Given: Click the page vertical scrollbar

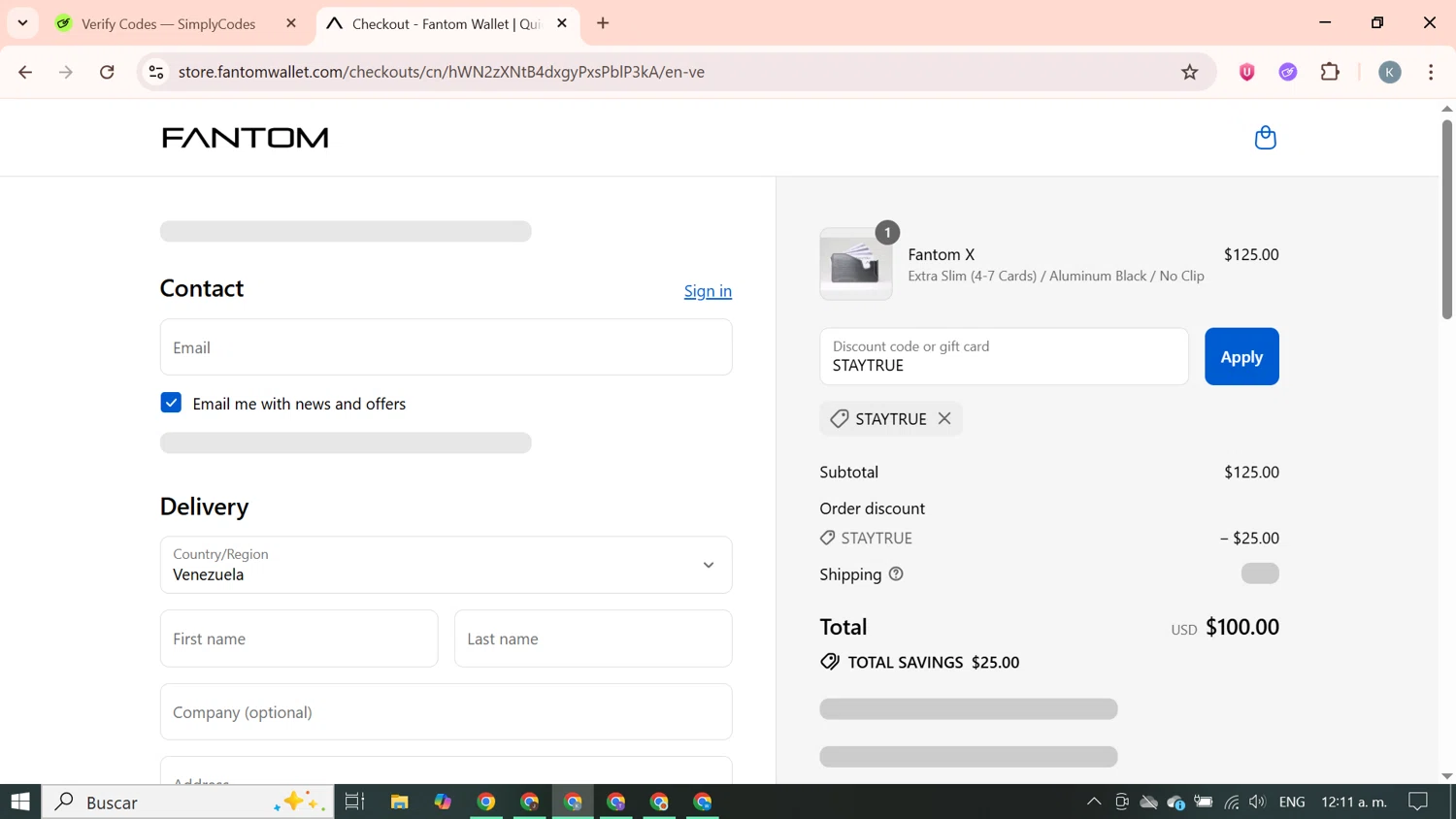Looking at the screenshot, I should [x=1446, y=220].
